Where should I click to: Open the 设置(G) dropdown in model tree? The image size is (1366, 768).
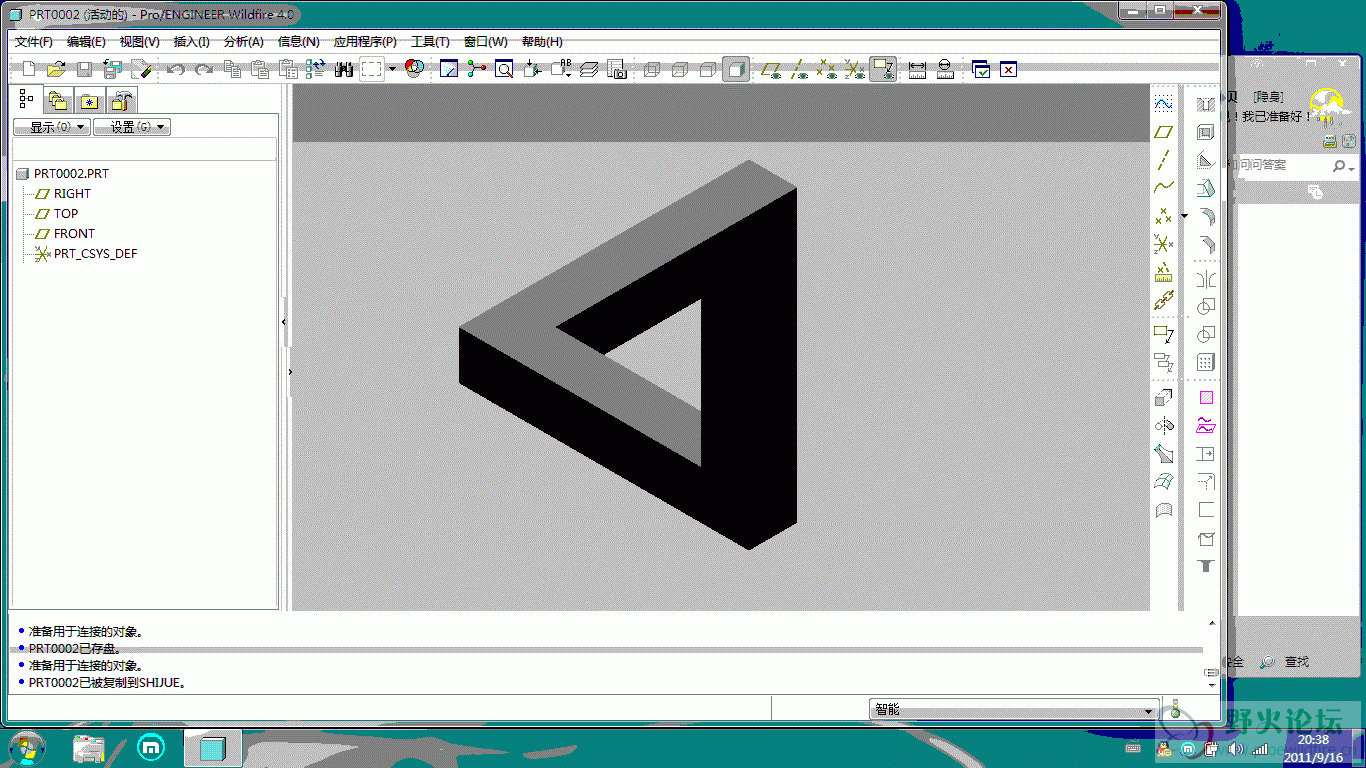coord(132,127)
